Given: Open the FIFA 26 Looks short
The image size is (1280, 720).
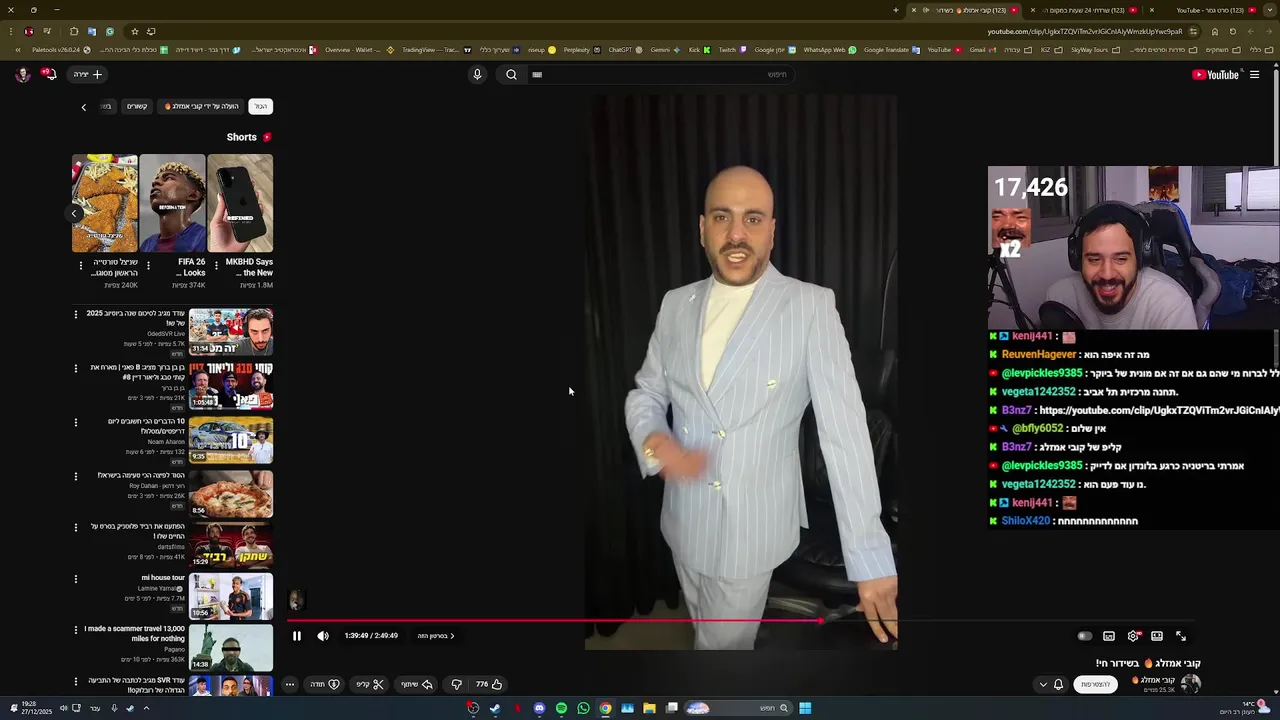Looking at the screenshot, I should coord(172,203).
